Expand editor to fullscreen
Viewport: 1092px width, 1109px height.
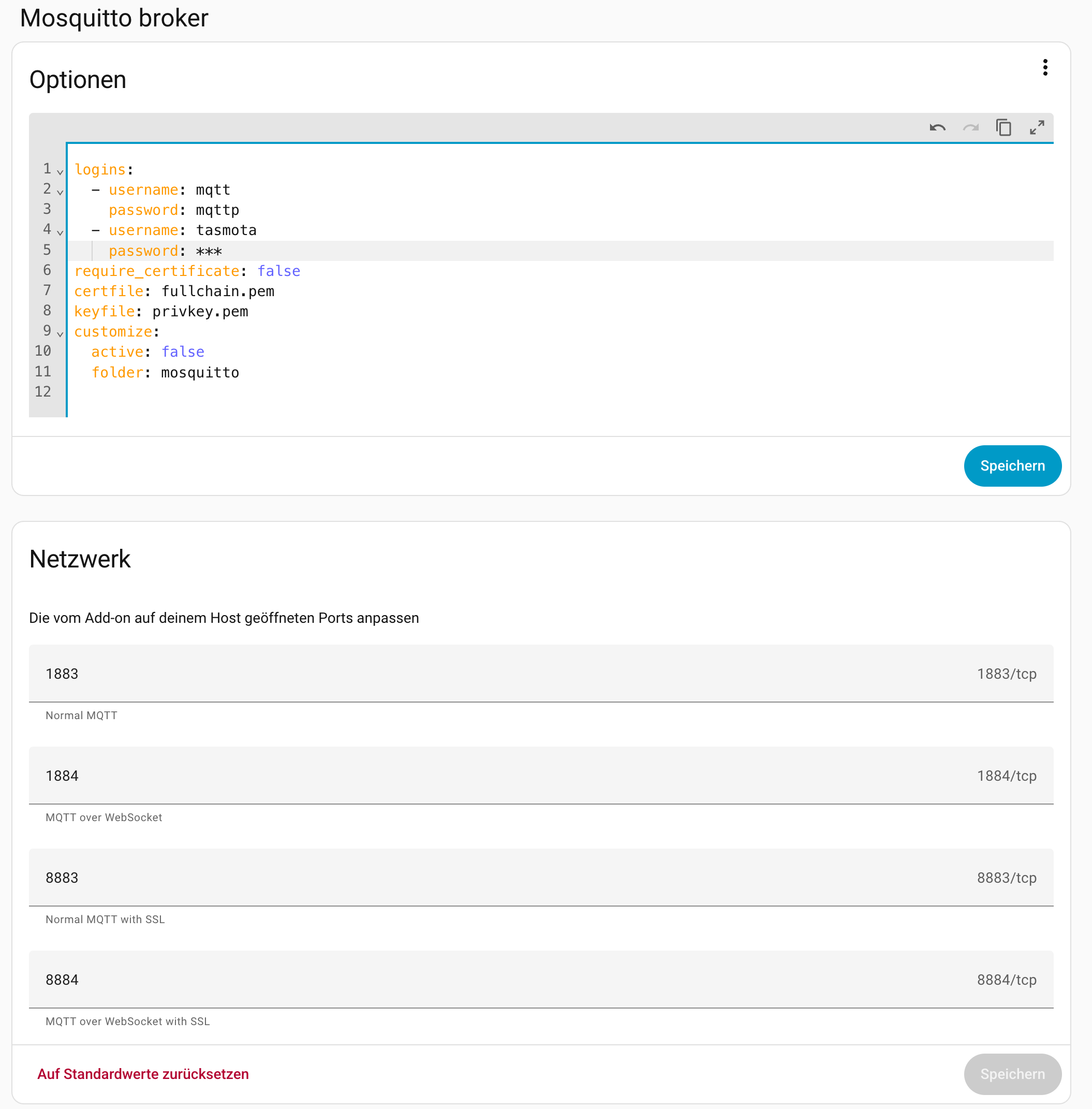click(x=1037, y=127)
